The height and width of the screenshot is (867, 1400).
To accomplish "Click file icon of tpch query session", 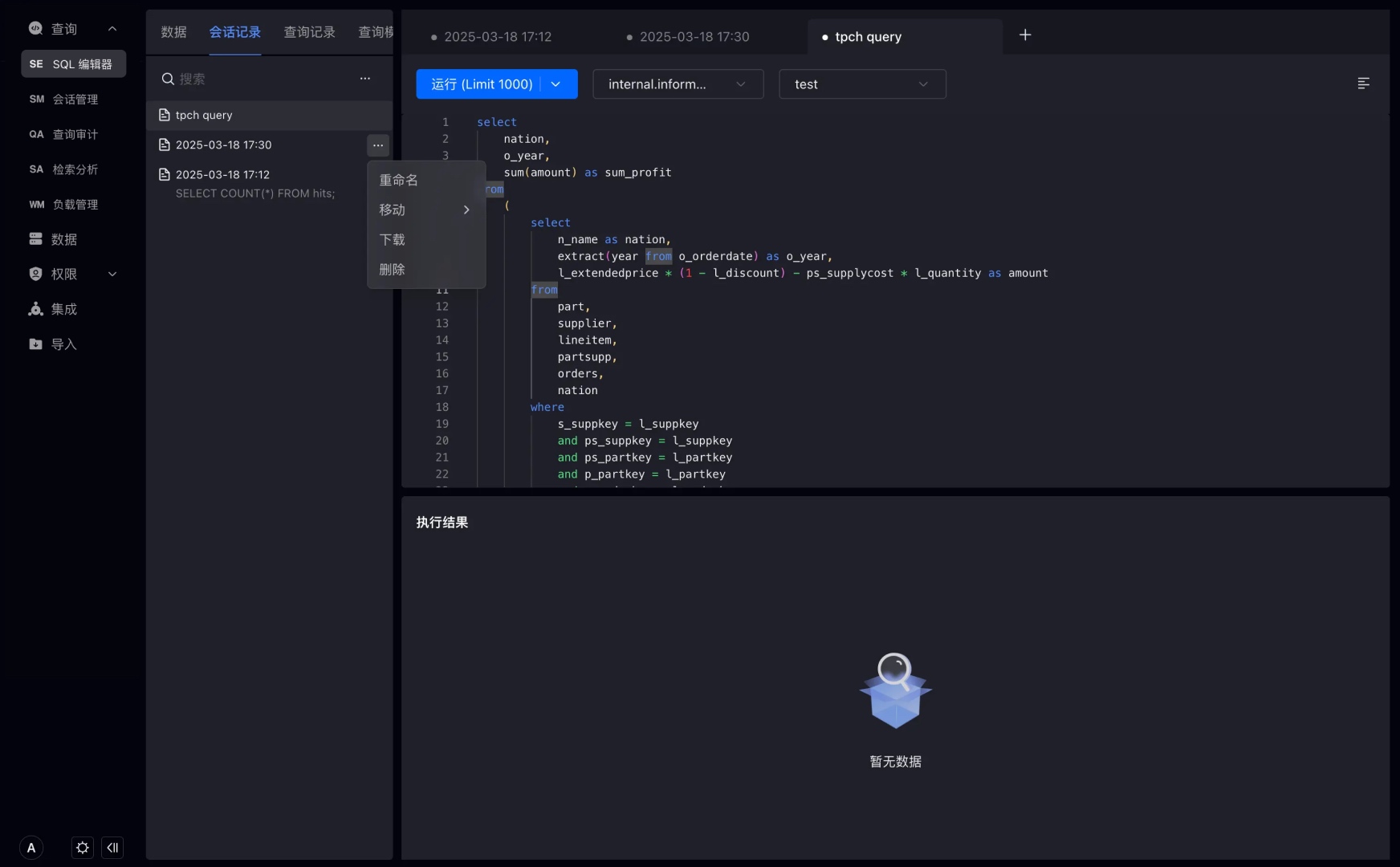I will coord(165,116).
